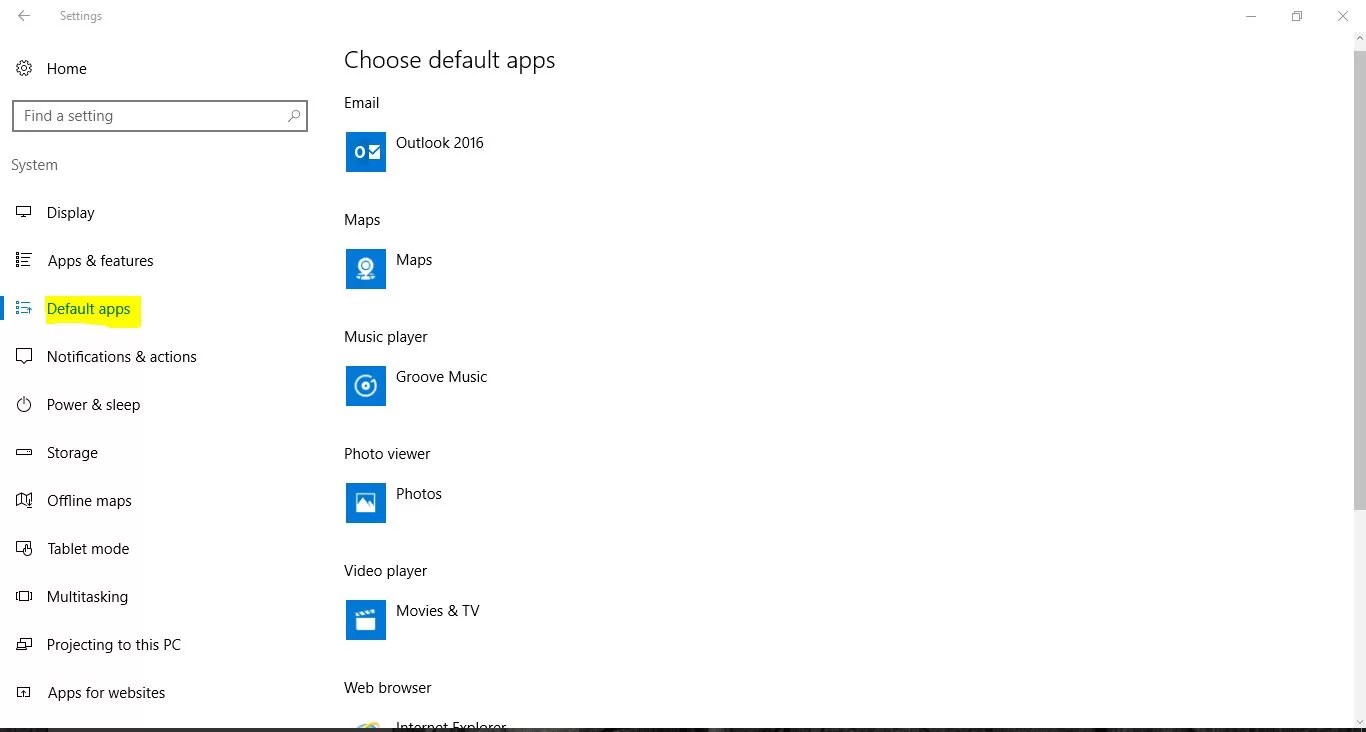The image size is (1366, 732).
Task: Click the Maps app icon
Action: tap(366, 269)
